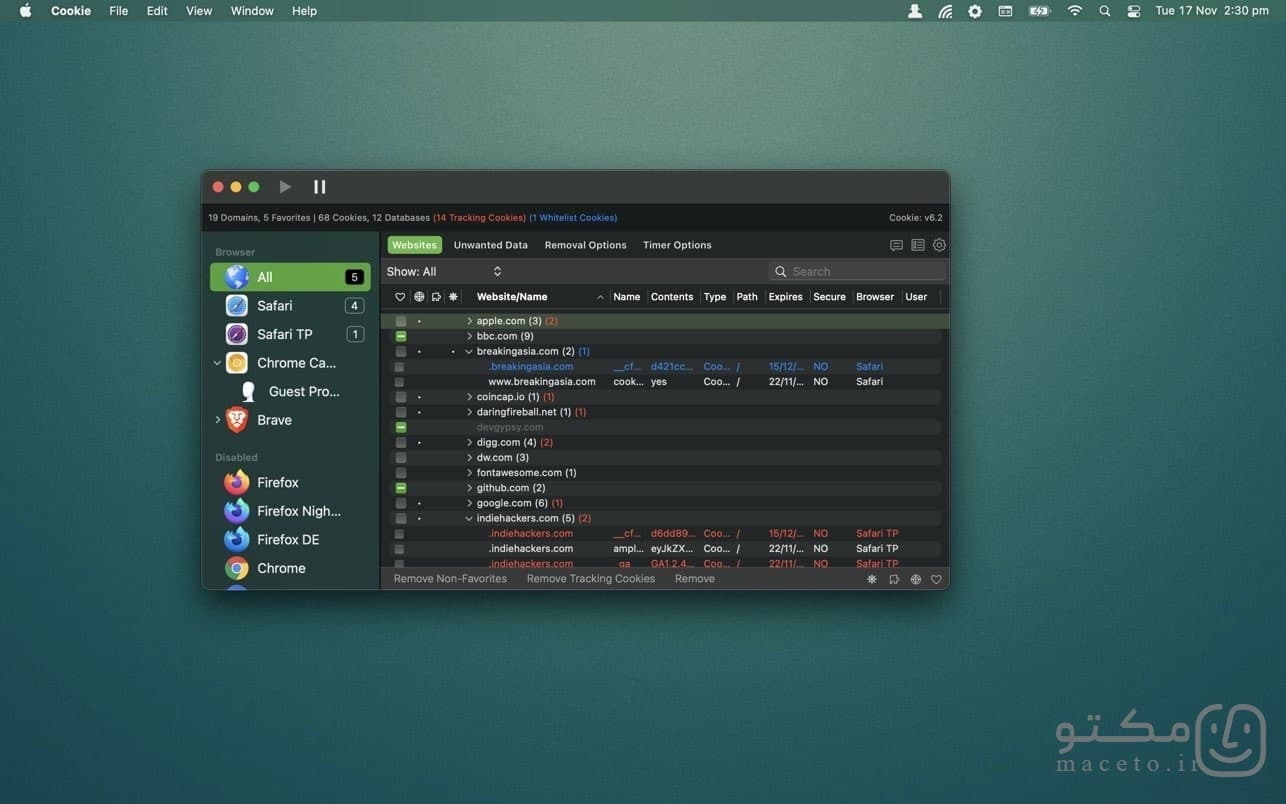This screenshot has height=804, width=1286.
Task: Collapse the indiehackers.com group
Action: 469,519
